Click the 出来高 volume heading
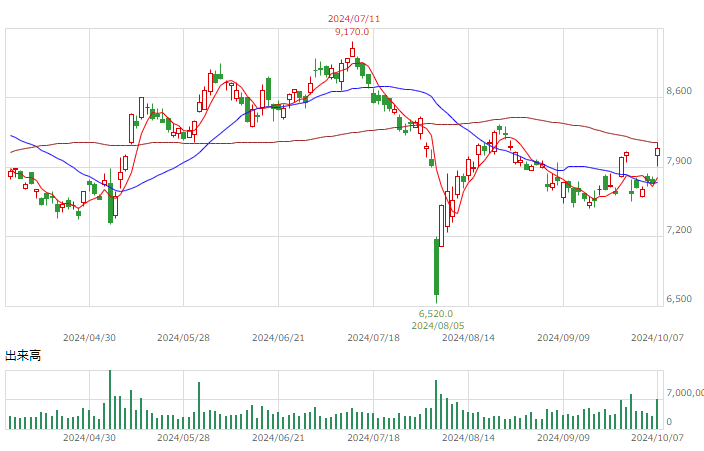 (x=23, y=356)
